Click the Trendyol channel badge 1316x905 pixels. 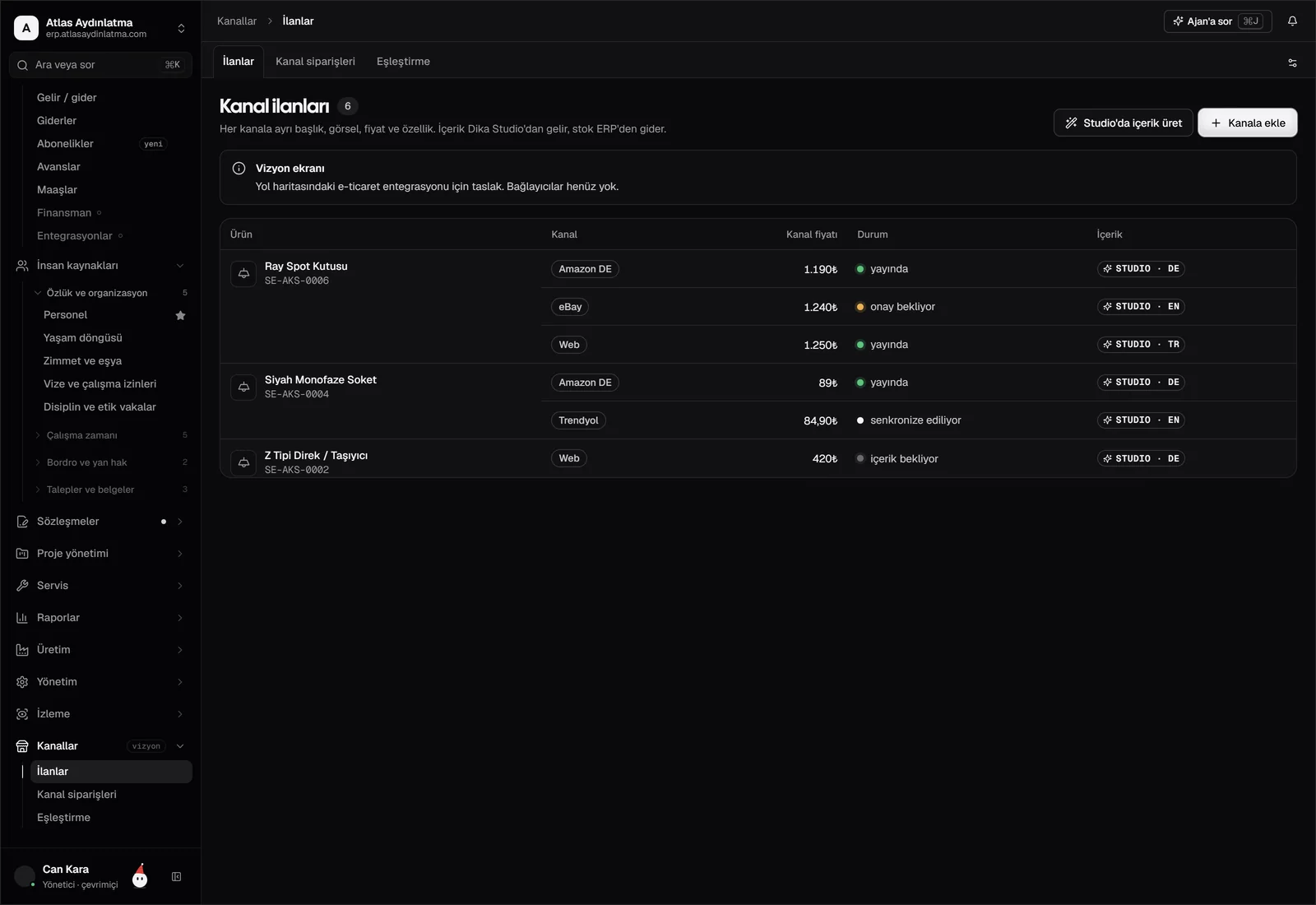click(x=578, y=420)
